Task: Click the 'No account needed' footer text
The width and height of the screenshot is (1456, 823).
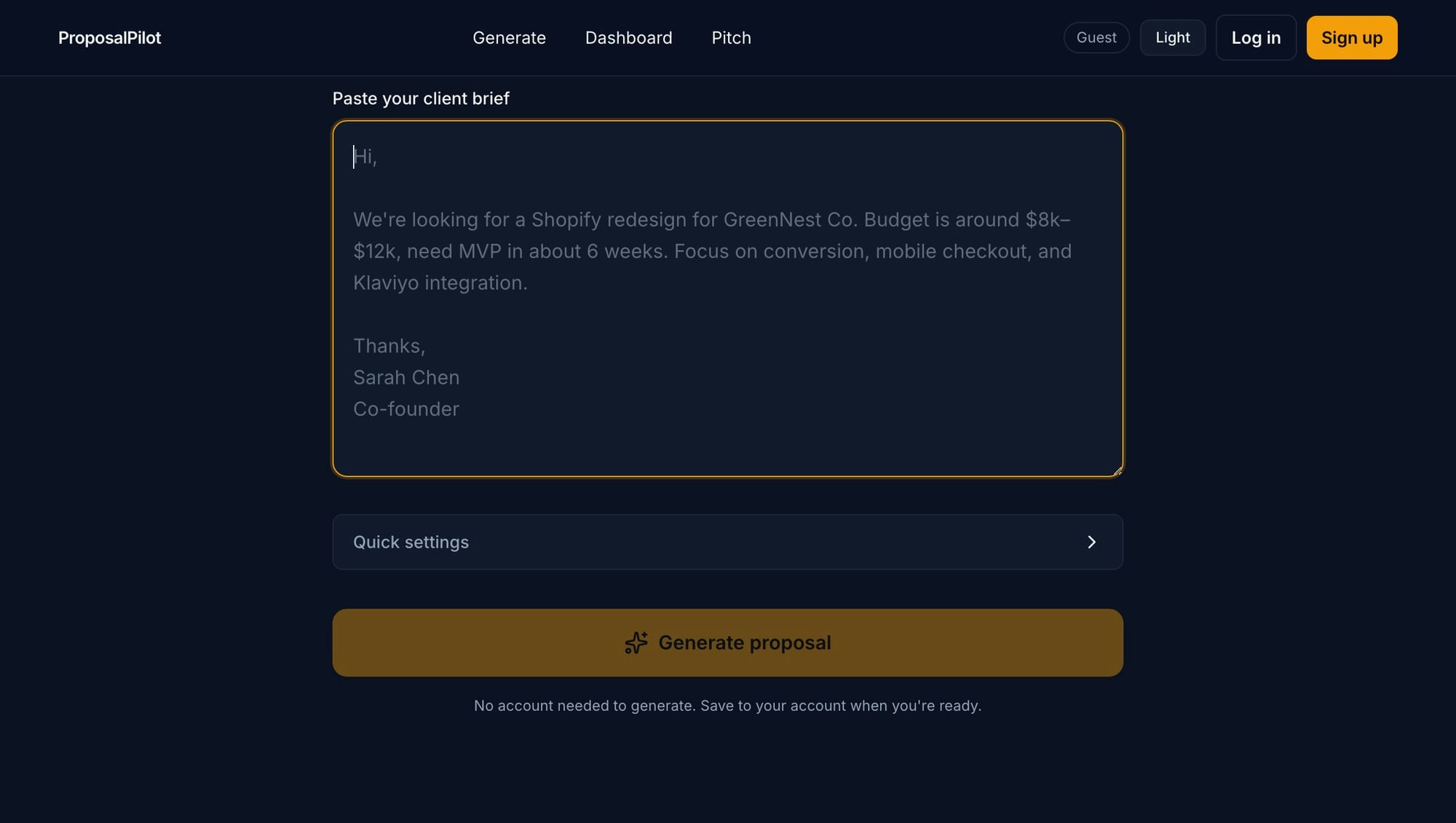Action: tap(727, 705)
